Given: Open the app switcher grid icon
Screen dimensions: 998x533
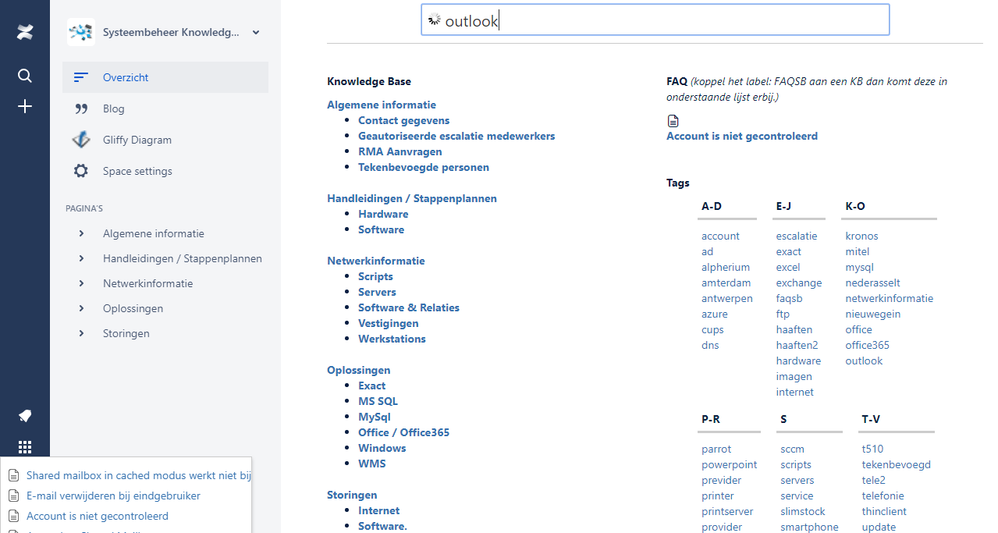Looking at the screenshot, I should pyautogui.click(x=25, y=447).
